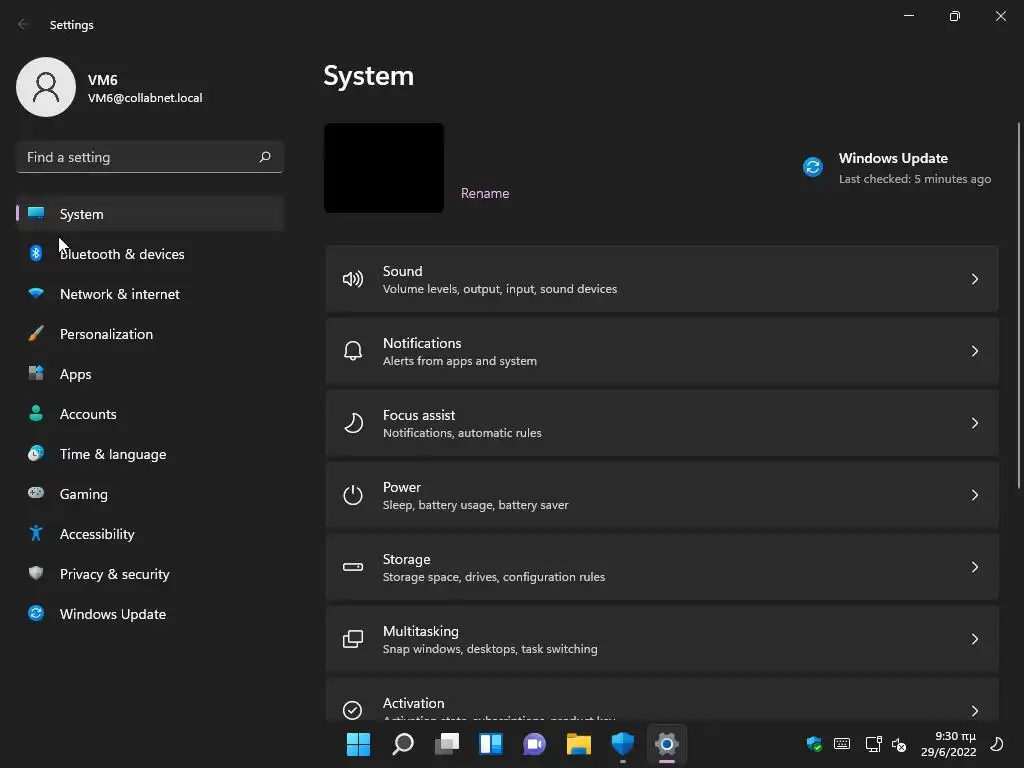The width and height of the screenshot is (1024, 768).
Task: Click the moon icon on Focus assist row
Action: [x=353, y=423]
